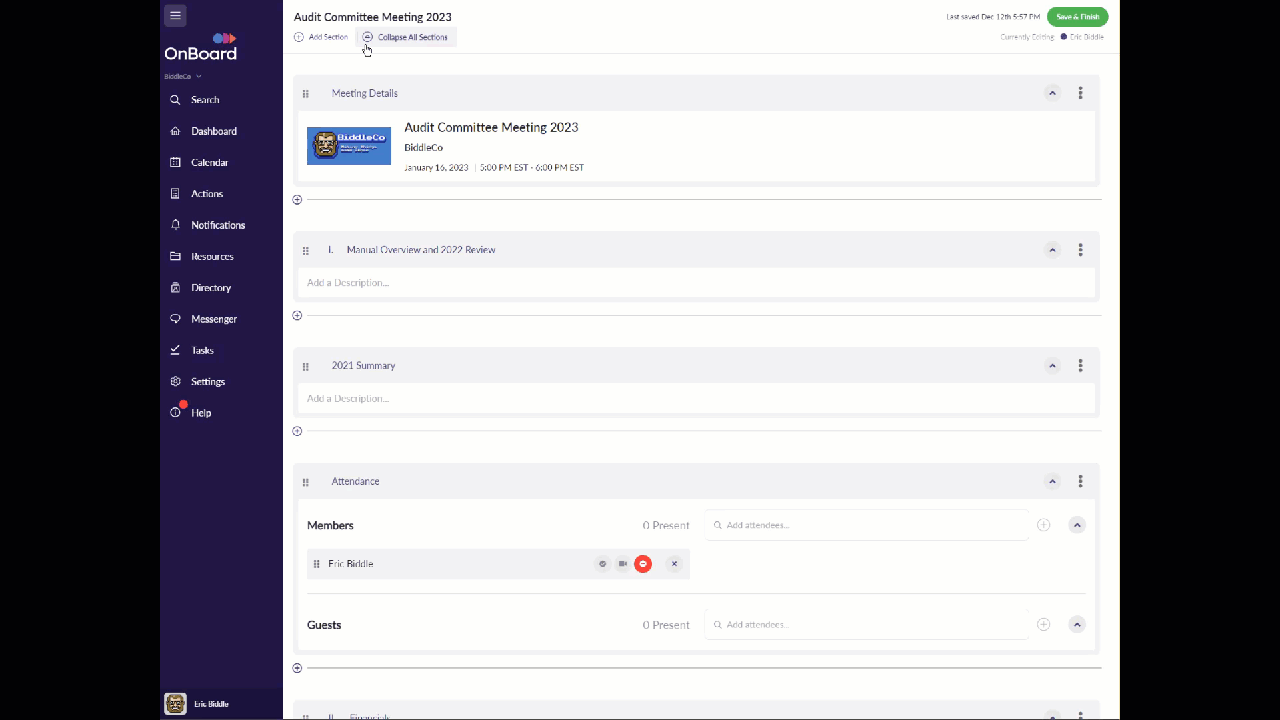Open the Messenger panel
This screenshot has width=1280, height=720.
click(213, 318)
